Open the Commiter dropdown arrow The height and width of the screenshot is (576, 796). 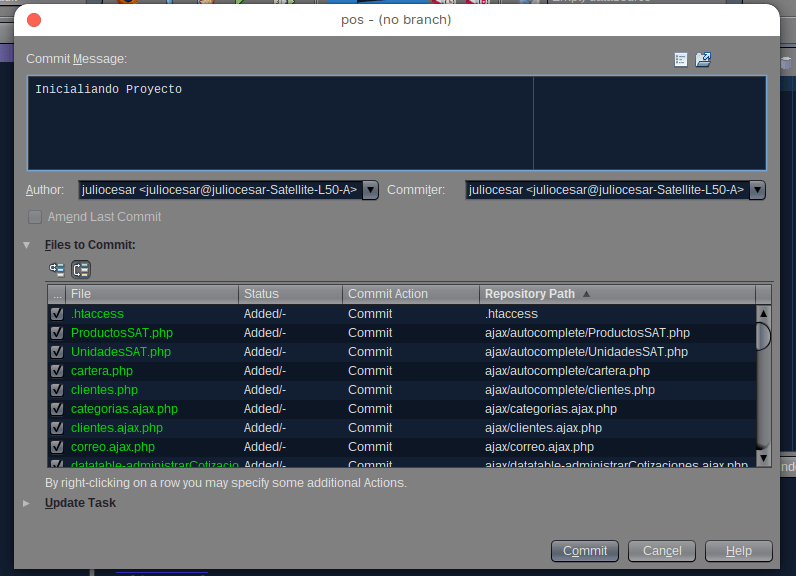(757, 190)
